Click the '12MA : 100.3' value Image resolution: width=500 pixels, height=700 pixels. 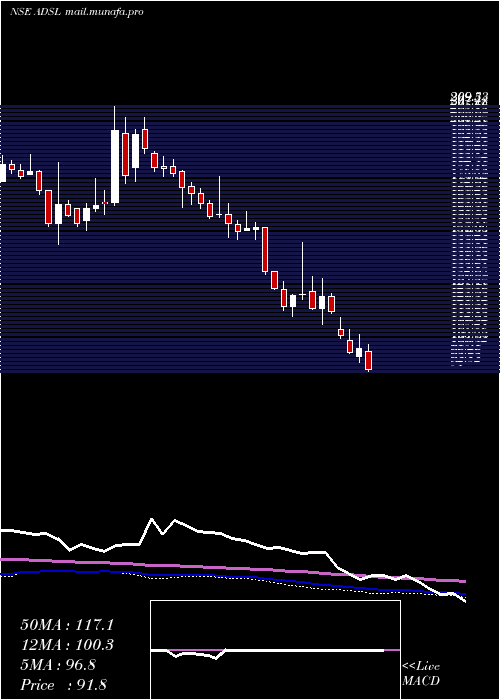[x=67, y=645]
